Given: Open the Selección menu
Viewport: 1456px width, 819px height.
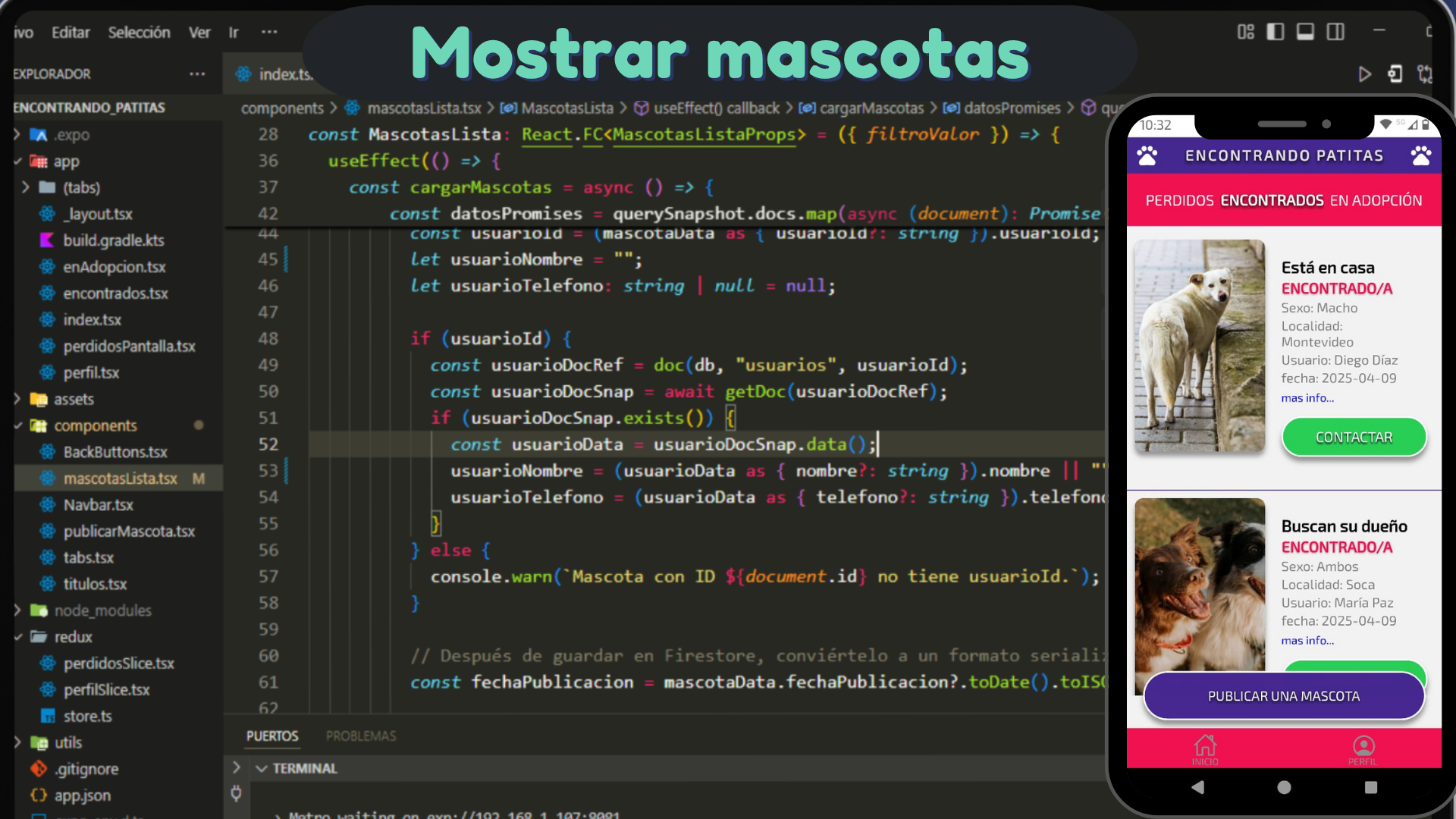Looking at the screenshot, I should (x=139, y=33).
